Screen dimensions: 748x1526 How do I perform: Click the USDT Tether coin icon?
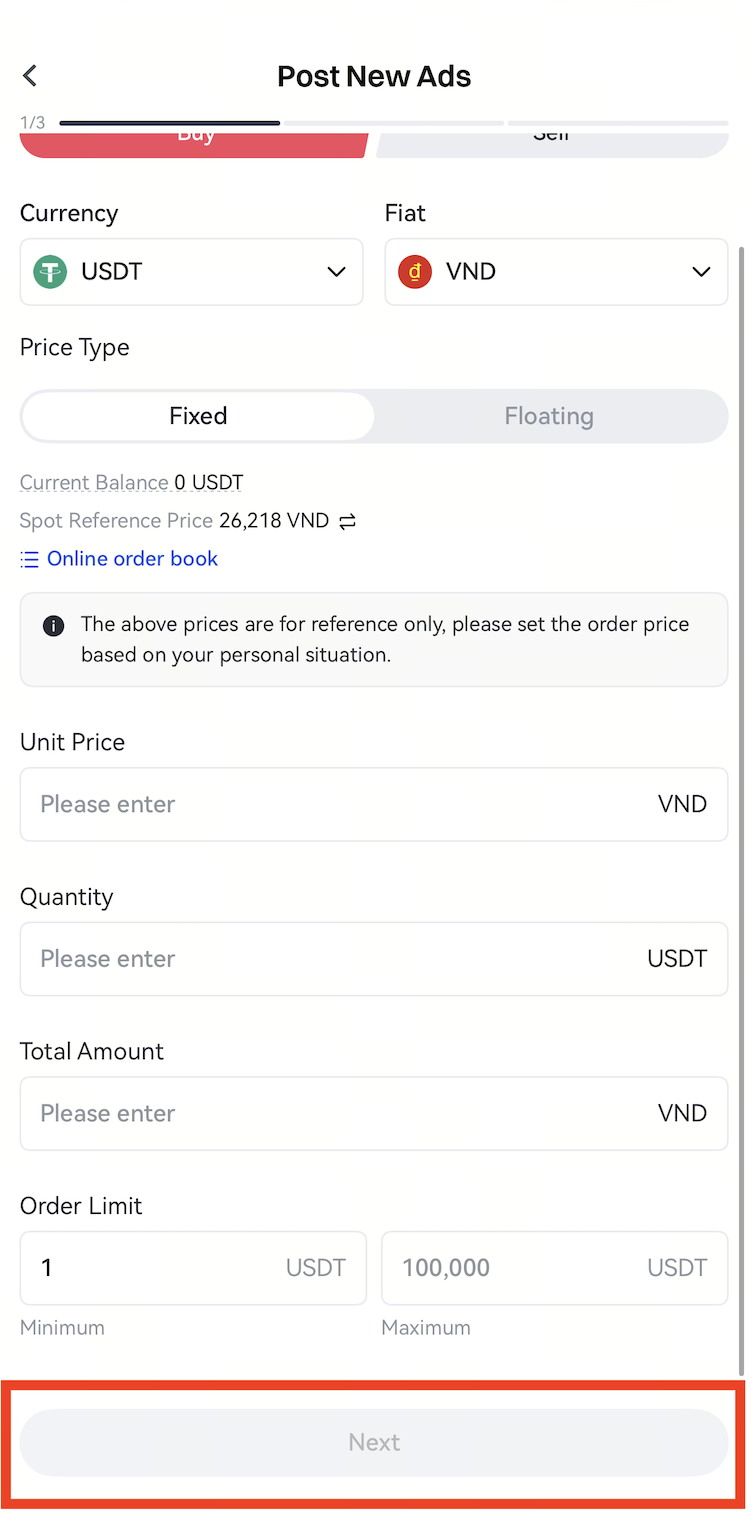pos(50,272)
